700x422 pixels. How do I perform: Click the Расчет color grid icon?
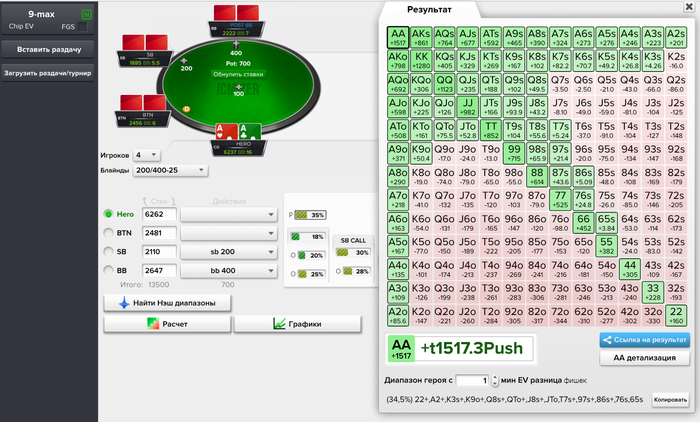click(x=153, y=324)
